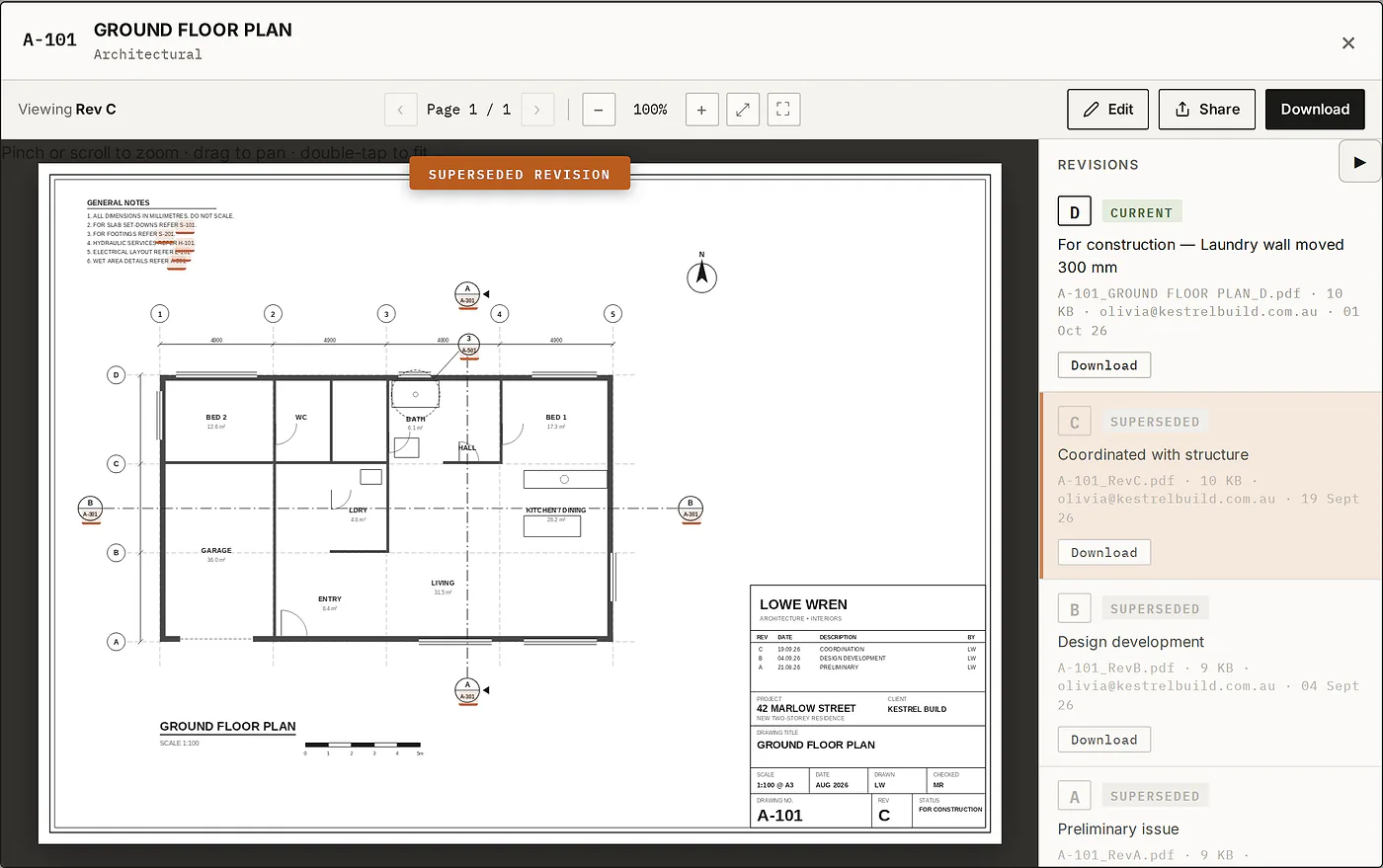Viewport: 1383px width, 868px height.
Task: Click the SUPERSEDED tag of revision A
Action: coord(1155,796)
